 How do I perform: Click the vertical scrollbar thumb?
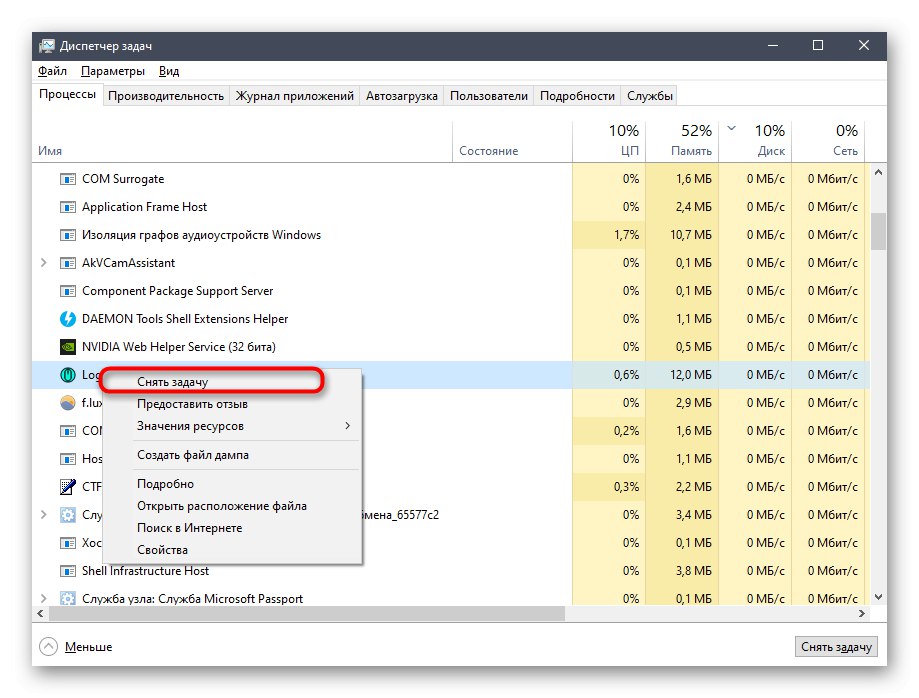click(879, 230)
